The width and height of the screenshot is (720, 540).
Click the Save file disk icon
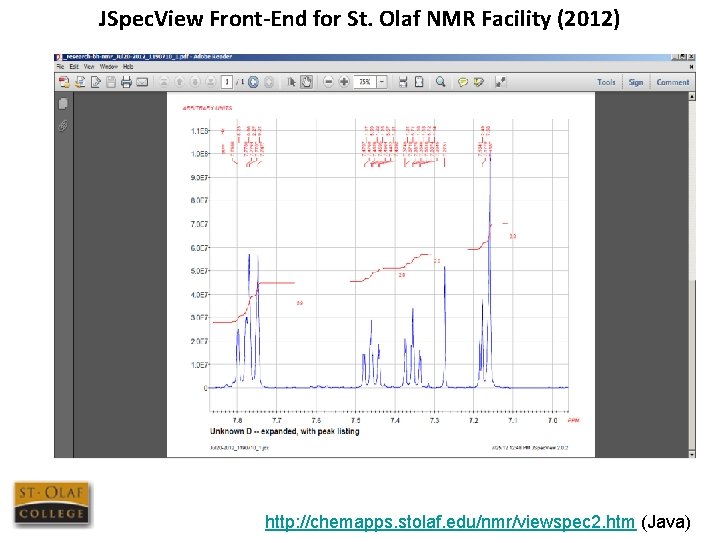(111, 82)
